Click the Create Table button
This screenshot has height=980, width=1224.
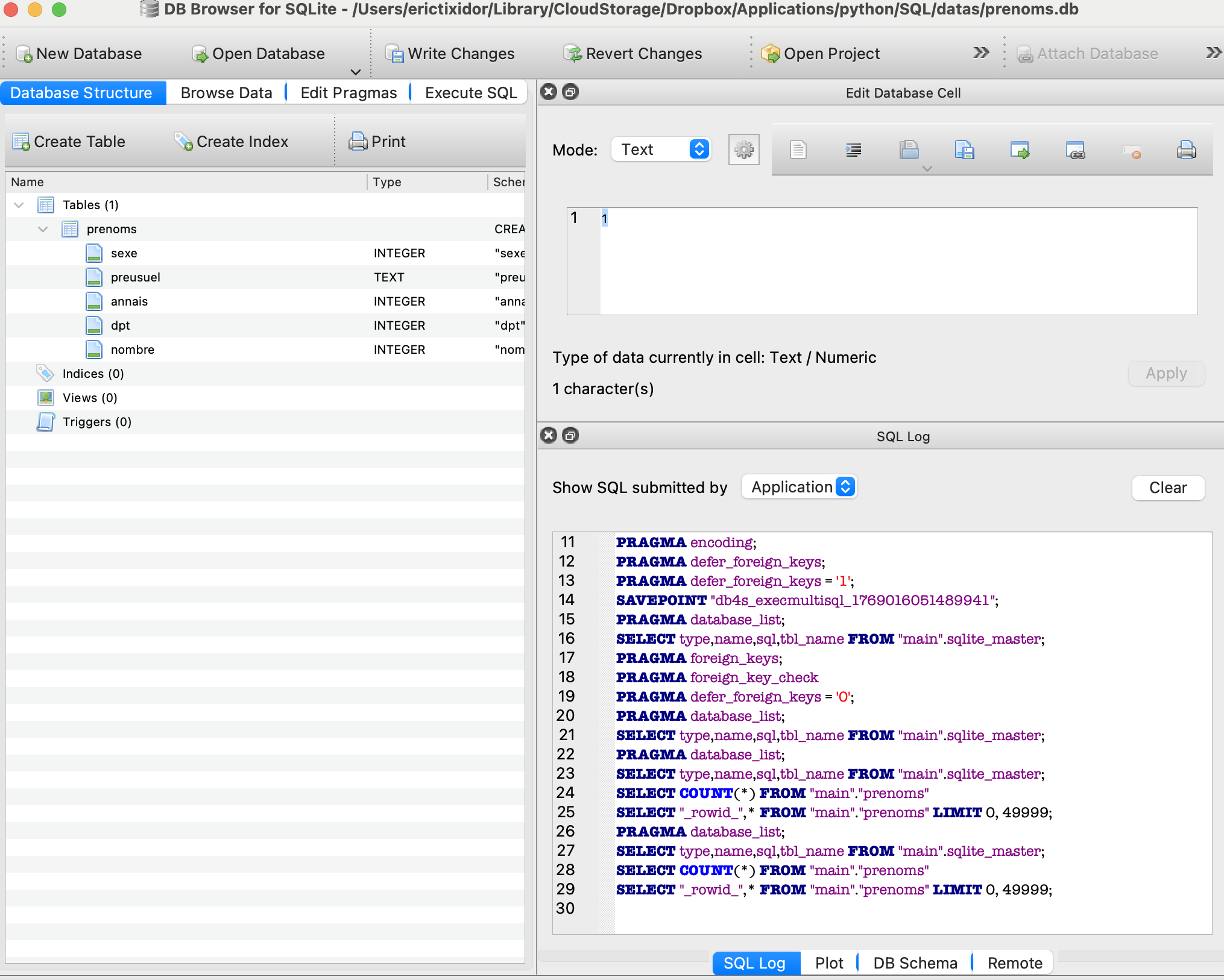(69, 142)
